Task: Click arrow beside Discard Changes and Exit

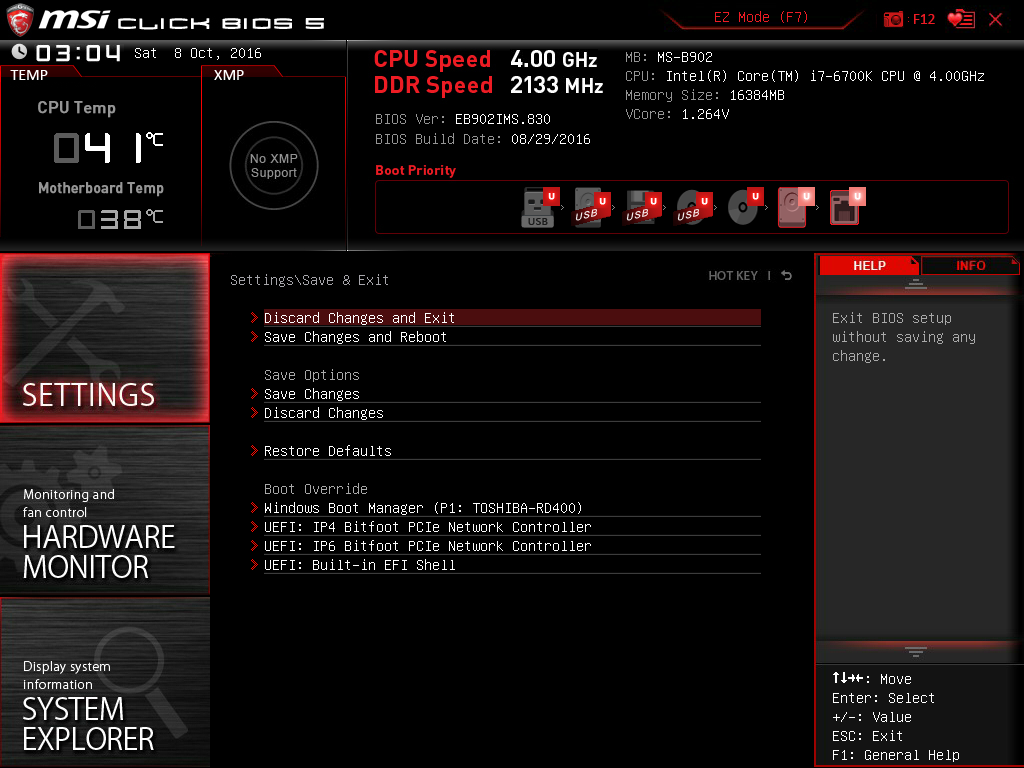Action: tap(255, 318)
